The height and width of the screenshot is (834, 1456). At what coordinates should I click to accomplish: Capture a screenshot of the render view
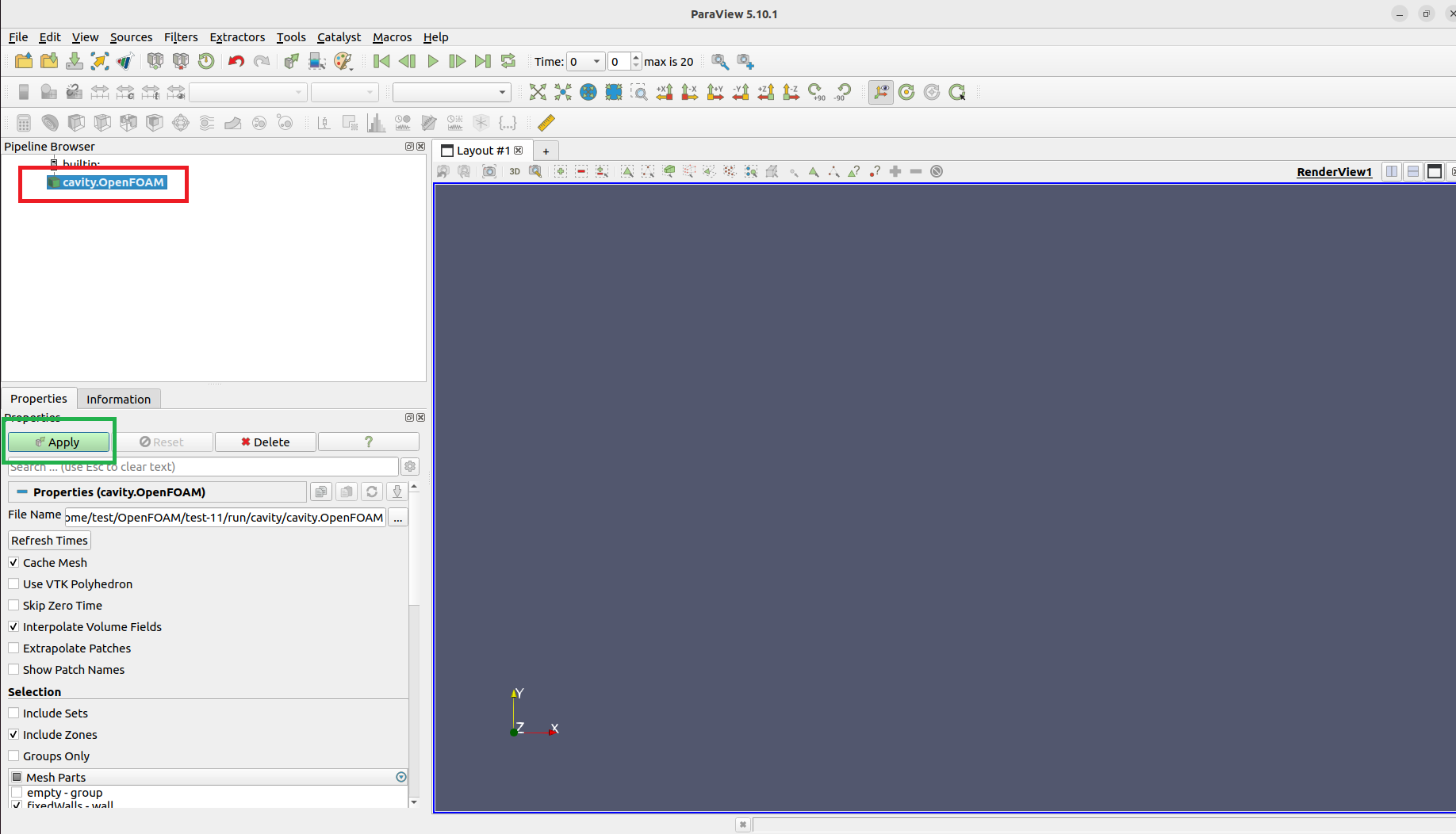(x=490, y=171)
